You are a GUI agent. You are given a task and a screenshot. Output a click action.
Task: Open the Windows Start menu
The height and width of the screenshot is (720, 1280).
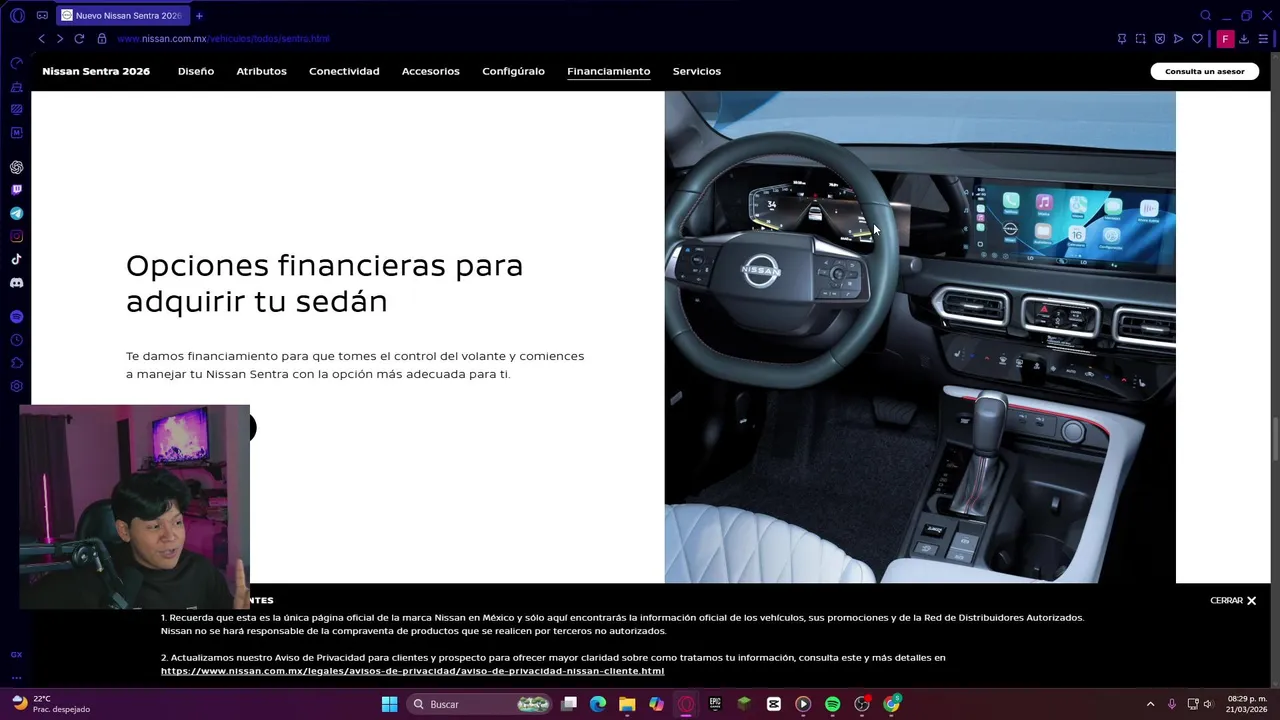point(389,704)
